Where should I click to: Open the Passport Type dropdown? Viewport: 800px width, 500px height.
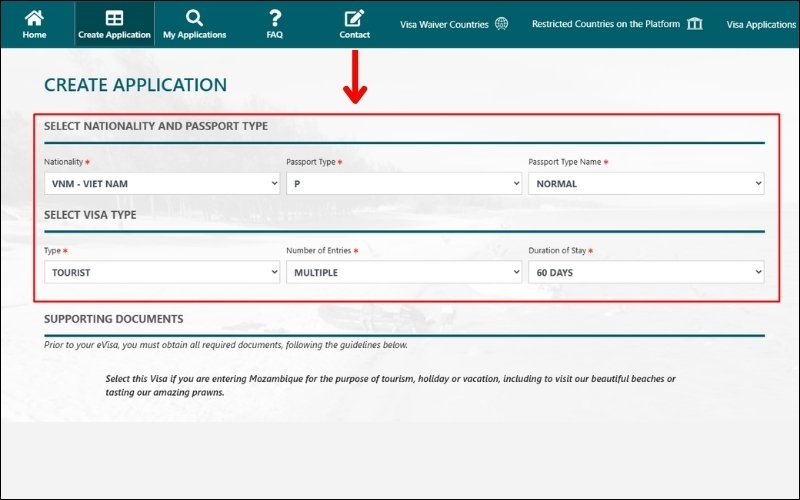(404, 184)
